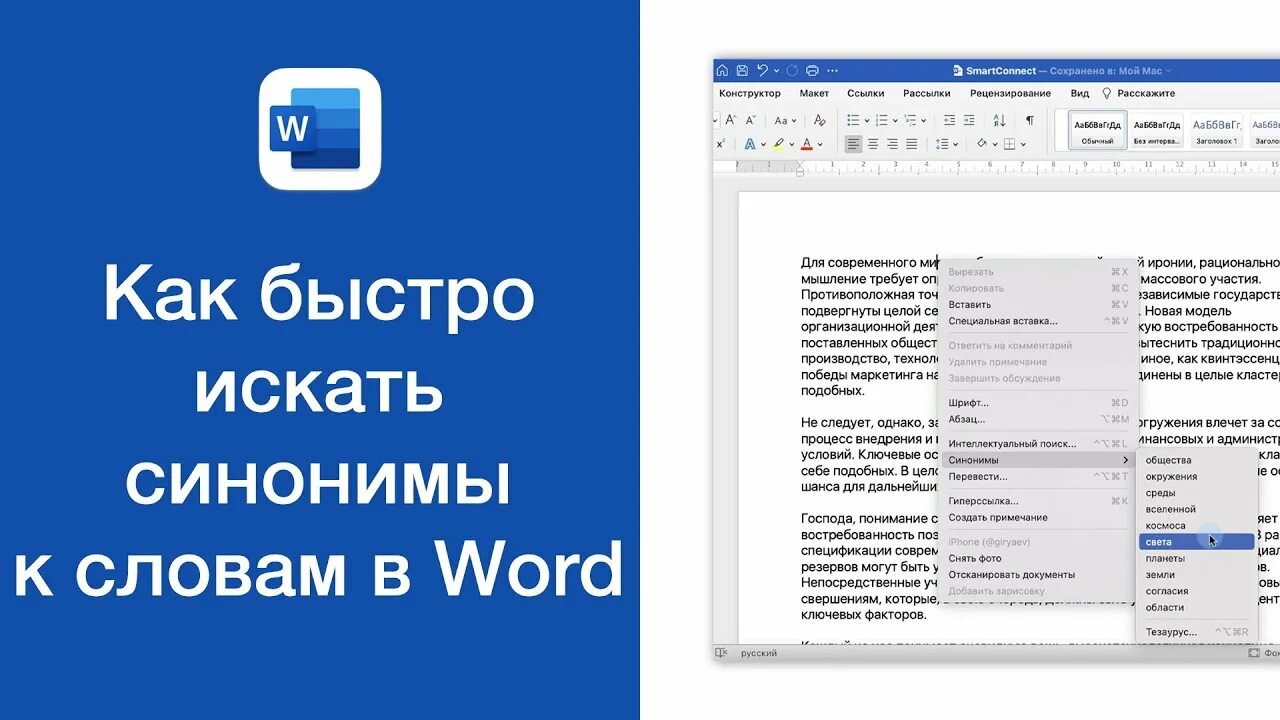Increase the paragraph indent

pyautogui.click(x=969, y=120)
